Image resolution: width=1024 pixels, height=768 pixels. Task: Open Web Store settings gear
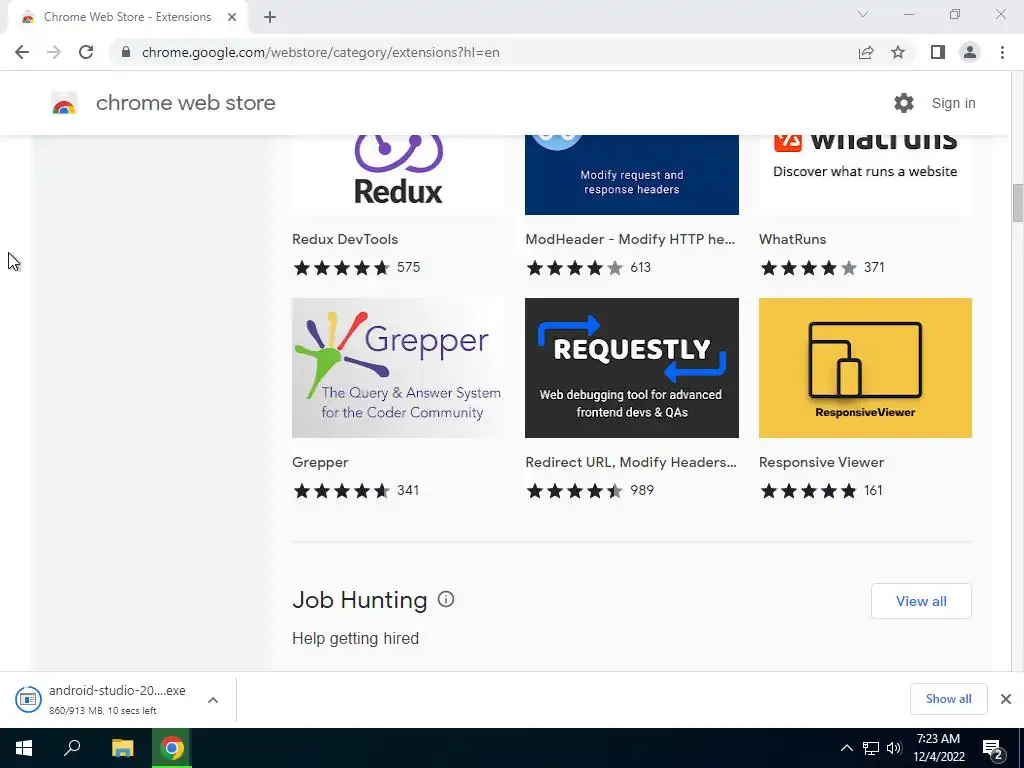903,103
